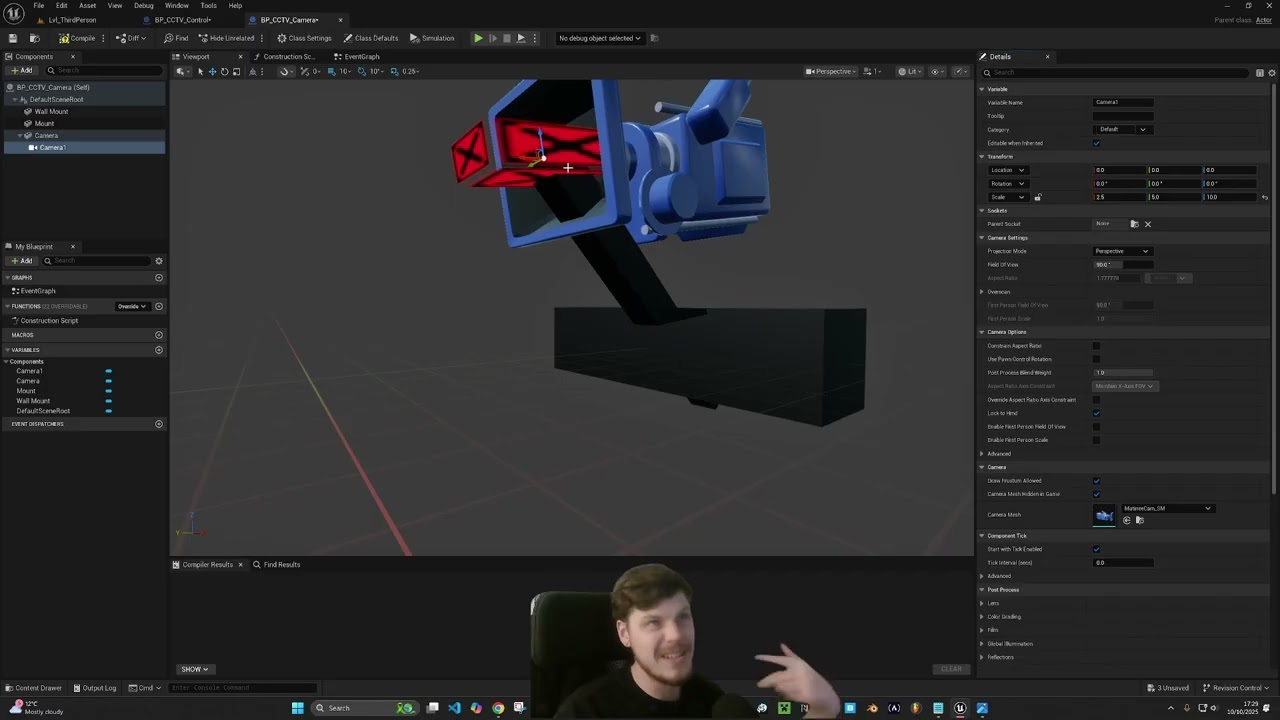The height and width of the screenshot is (720, 1280).
Task: Open the Debug menu
Action: pos(144,5)
